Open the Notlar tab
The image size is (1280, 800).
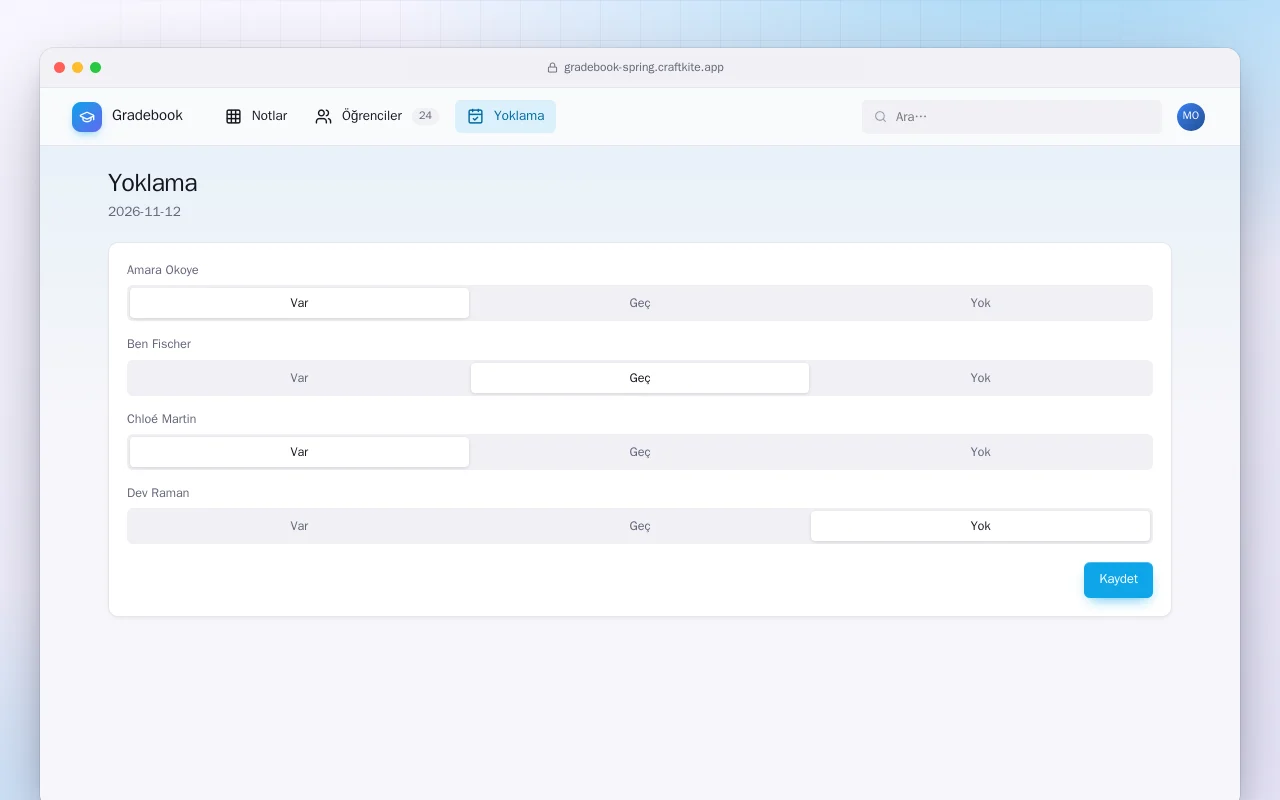pyautogui.click(x=256, y=116)
